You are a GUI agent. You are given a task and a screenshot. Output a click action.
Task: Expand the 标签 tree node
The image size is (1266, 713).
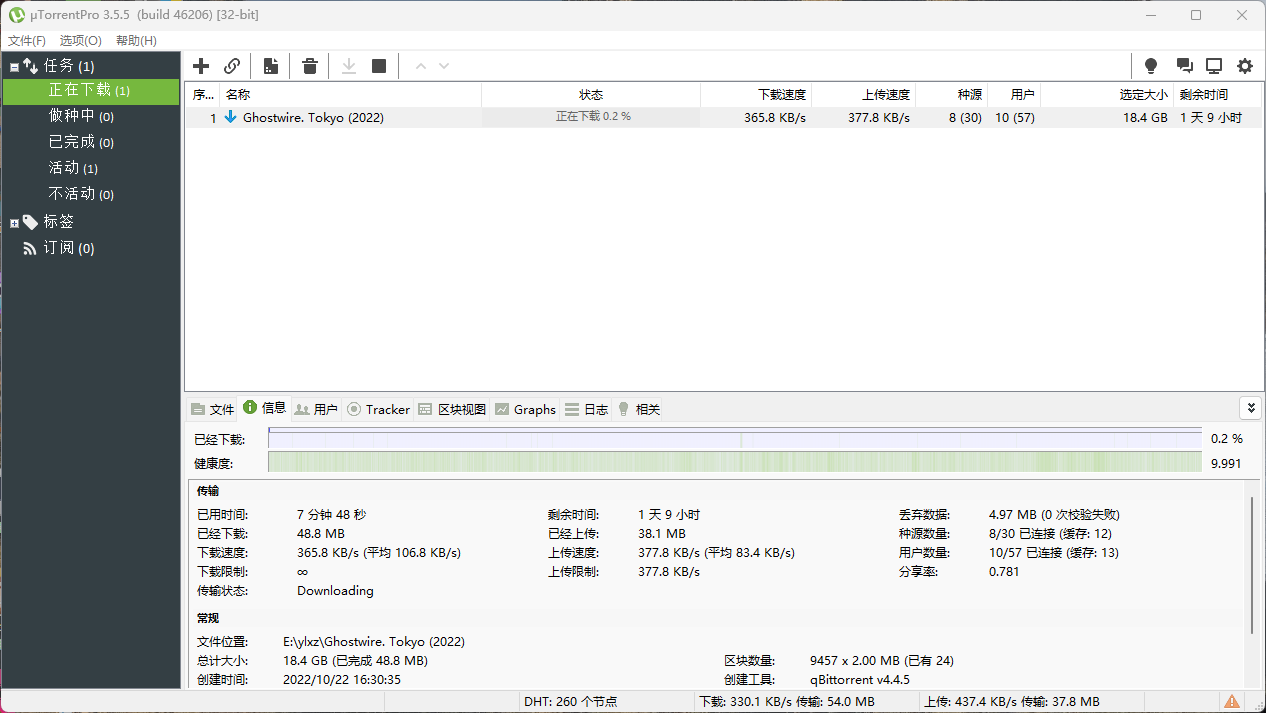[x=14, y=223]
